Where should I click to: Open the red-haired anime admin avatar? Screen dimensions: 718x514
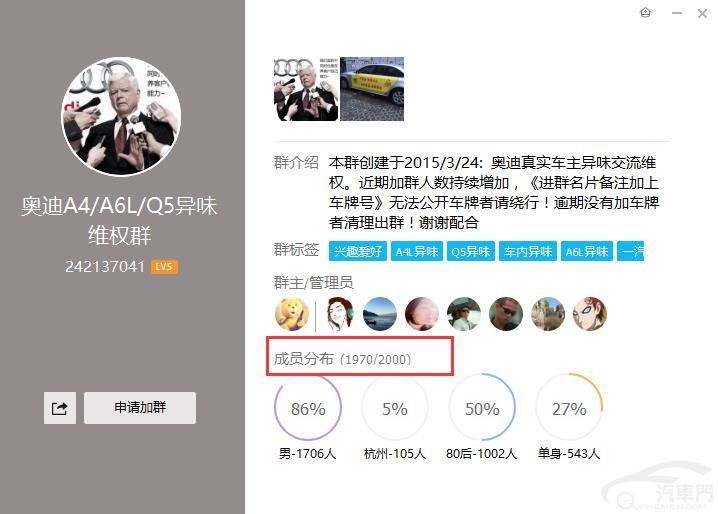pyautogui.click(x=590, y=314)
